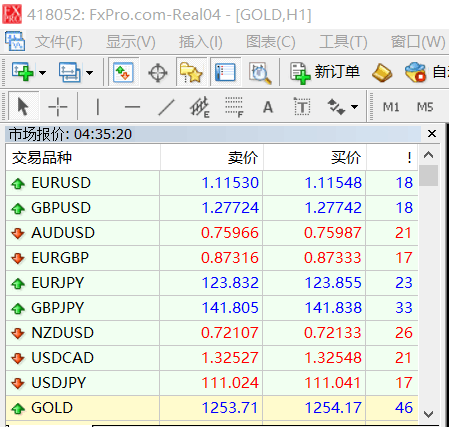The height and width of the screenshot is (427, 449).
Task: Select the cursor arrow tool
Action: (x=23, y=107)
